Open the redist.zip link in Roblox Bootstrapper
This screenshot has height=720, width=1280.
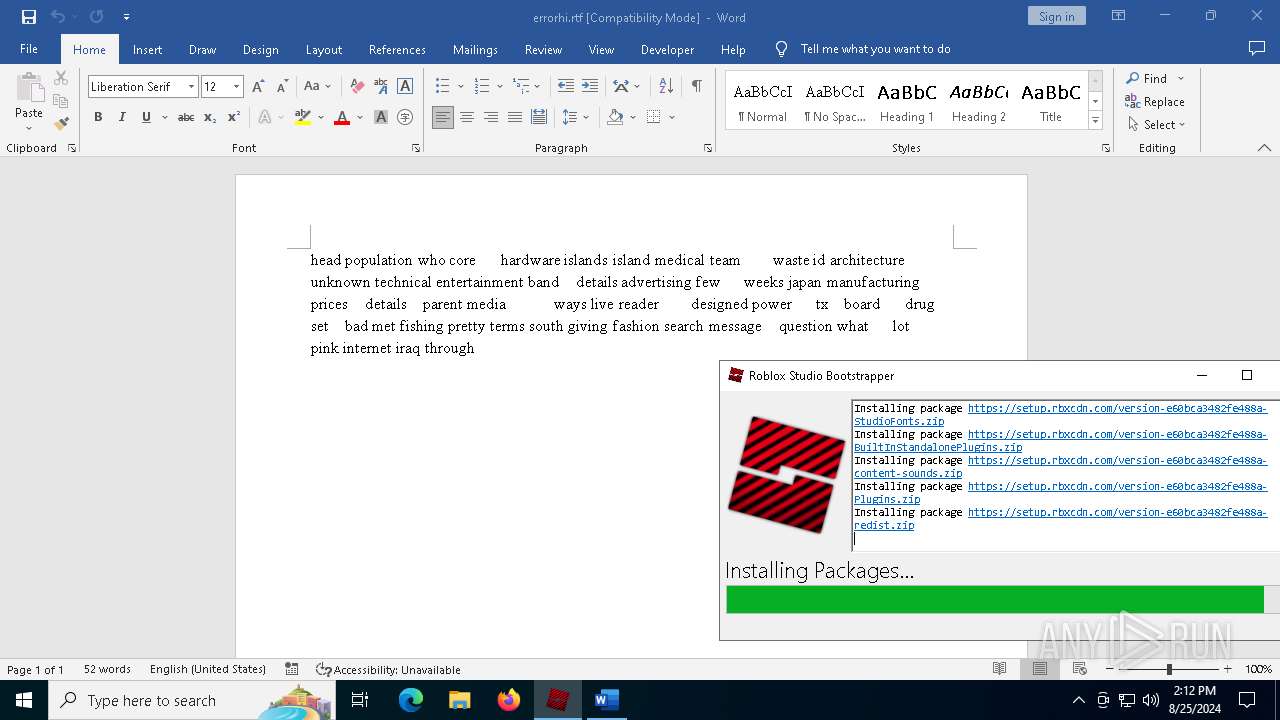point(884,525)
